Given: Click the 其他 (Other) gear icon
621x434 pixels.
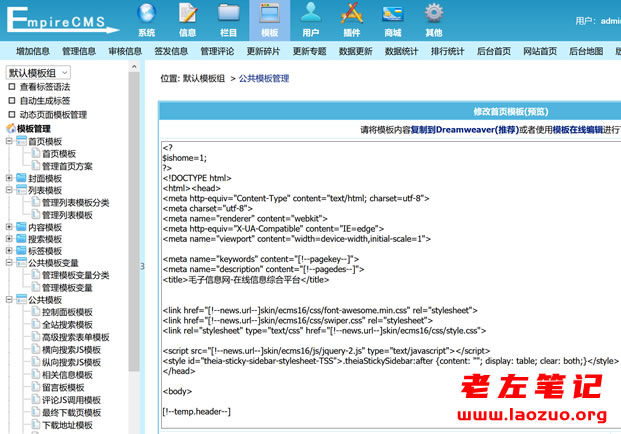Looking at the screenshot, I should 433,17.
